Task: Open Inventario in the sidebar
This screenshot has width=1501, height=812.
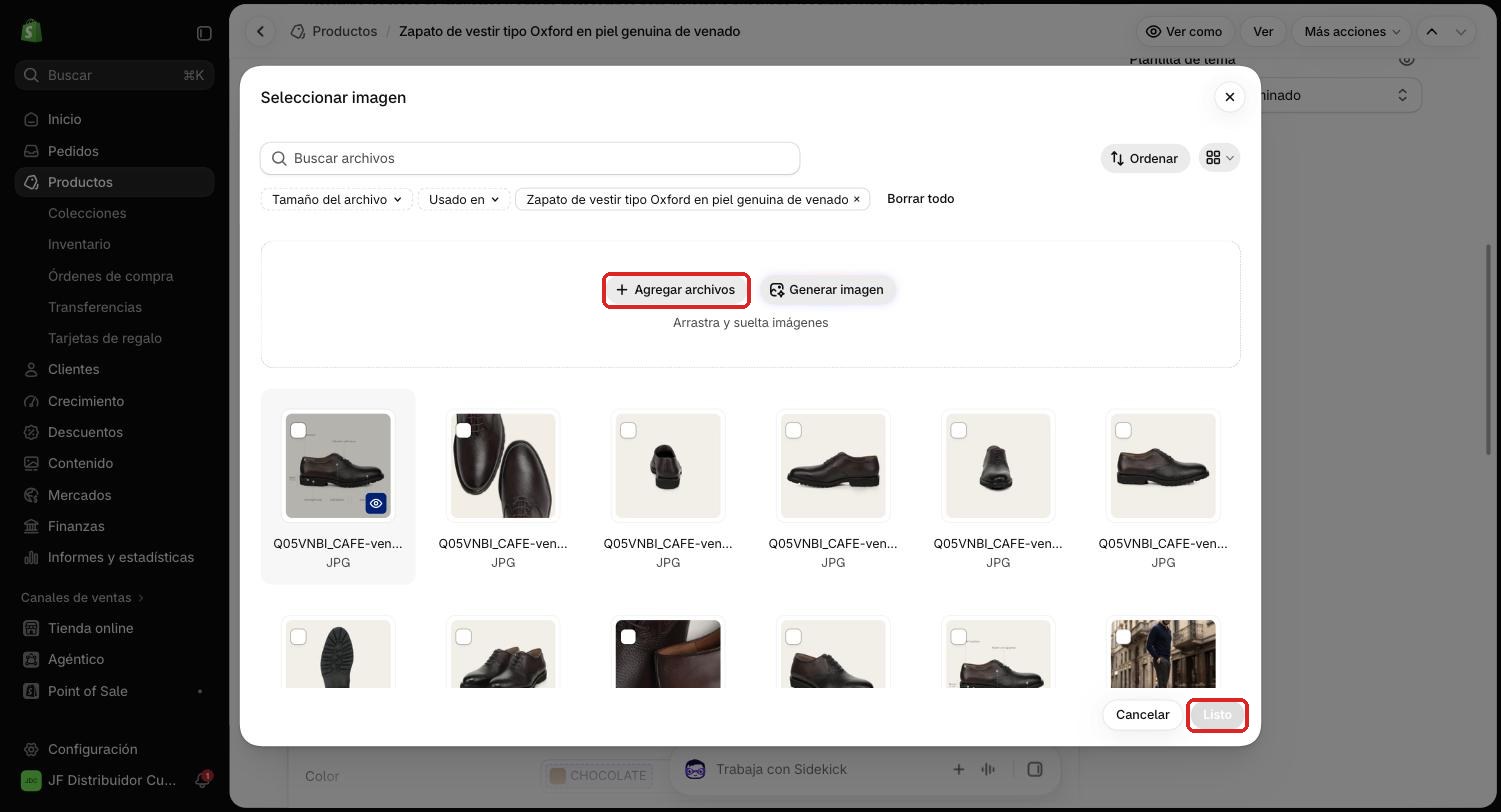Action: point(79,244)
